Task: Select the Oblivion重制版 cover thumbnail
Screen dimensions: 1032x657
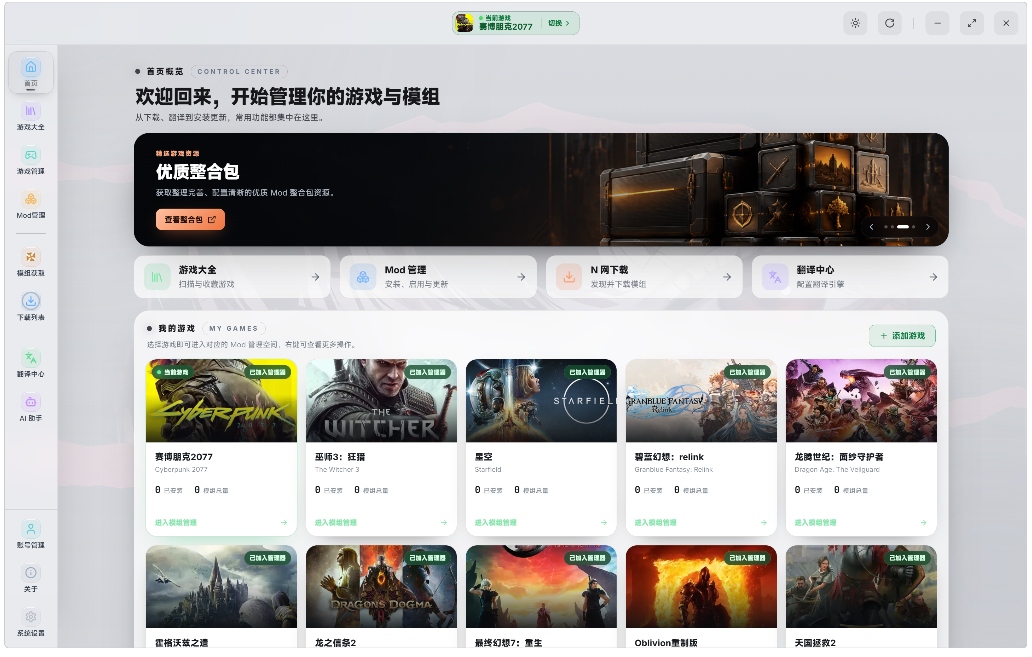Action: pos(701,587)
